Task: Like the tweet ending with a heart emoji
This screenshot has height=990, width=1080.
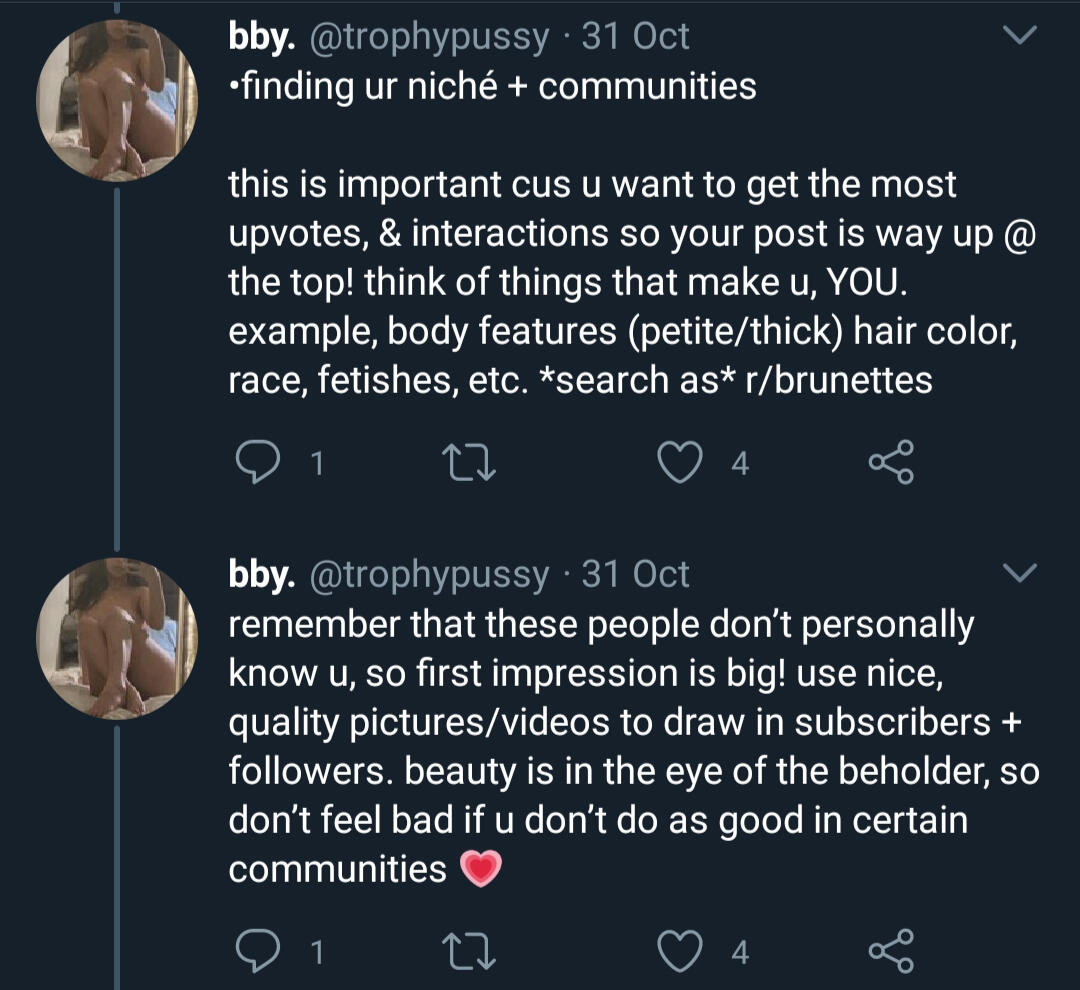Action: tap(682, 952)
